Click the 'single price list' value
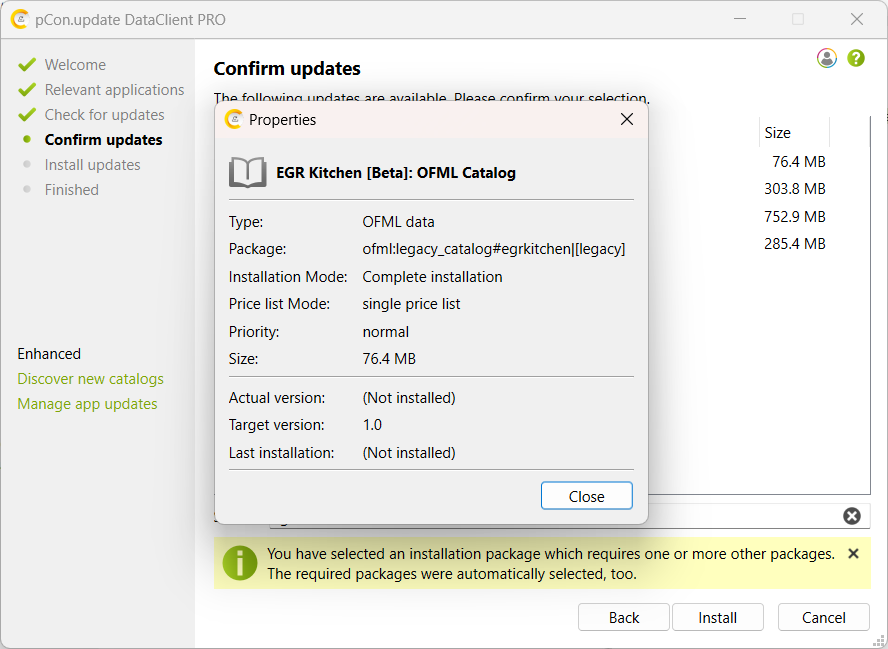The image size is (888, 649). pyautogui.click(x=411, y=304)
